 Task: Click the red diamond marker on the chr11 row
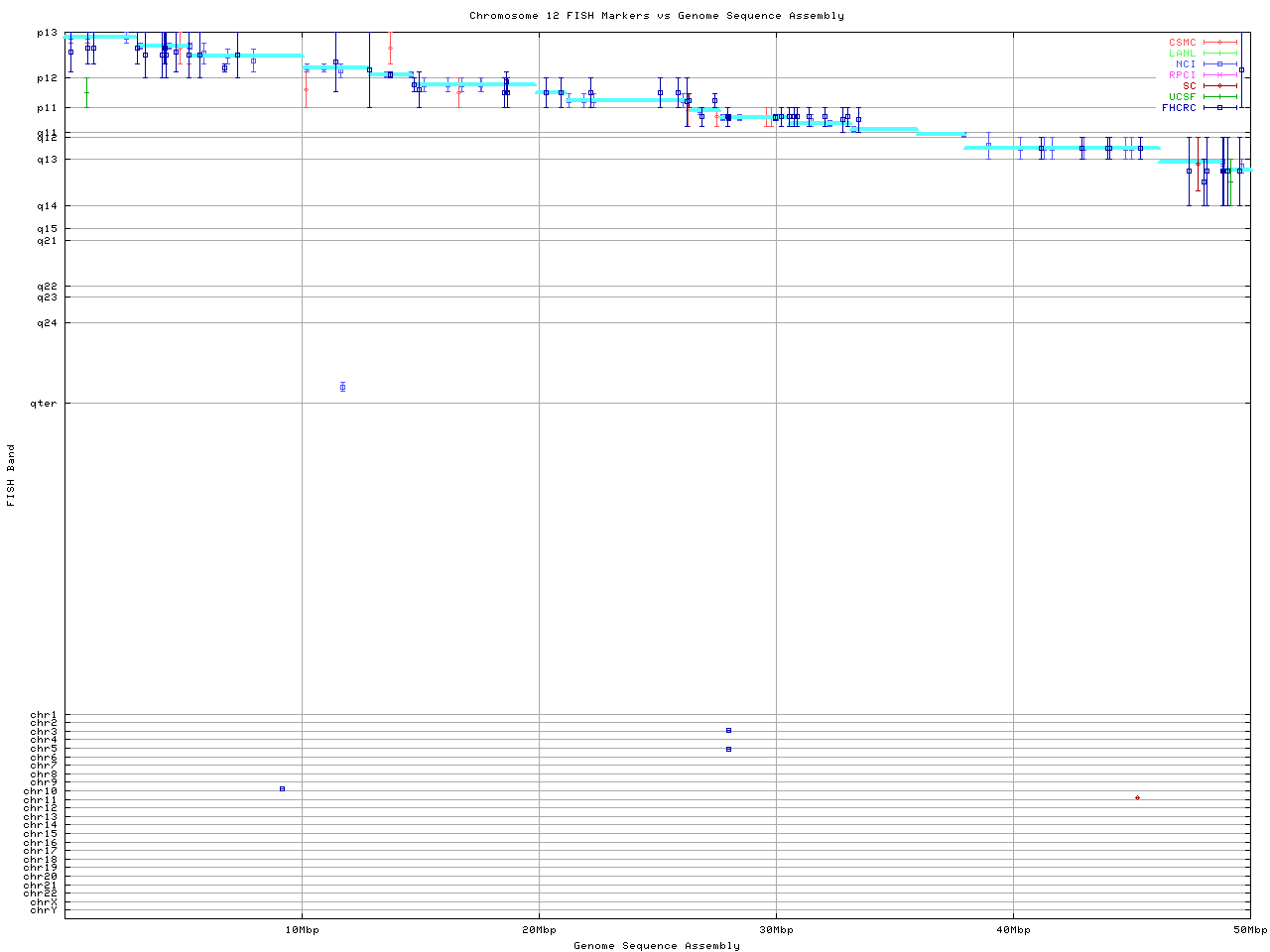click(1137, 797)
